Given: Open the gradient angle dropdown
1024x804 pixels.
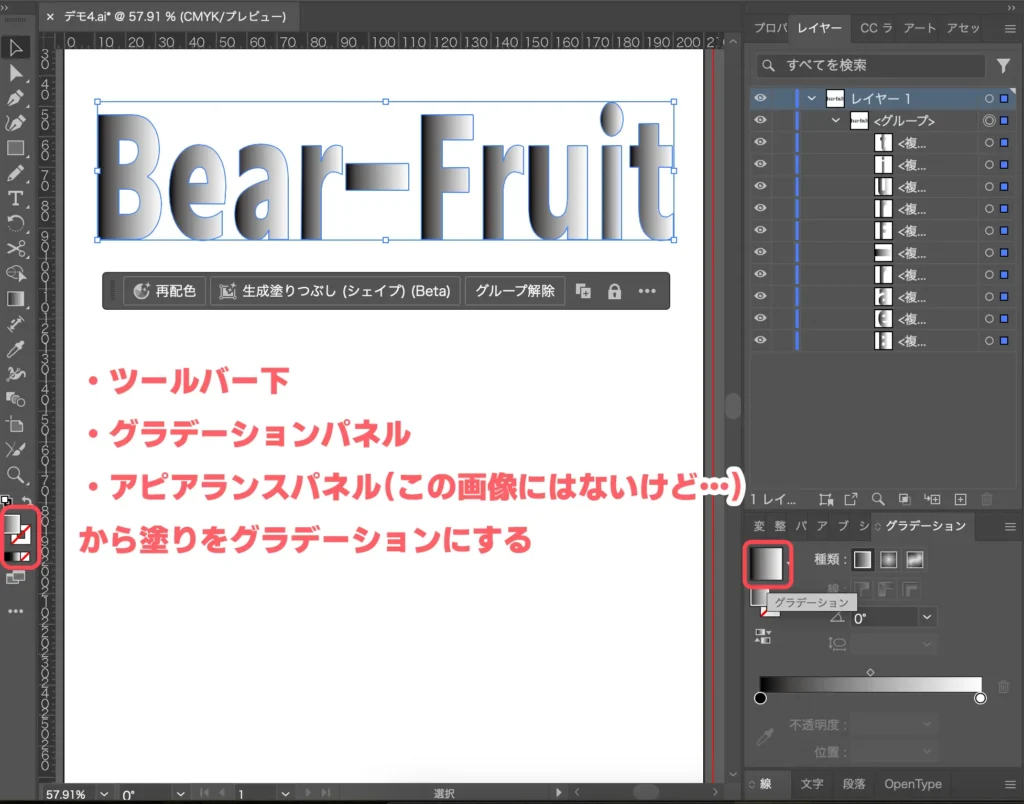Looking at the screenshot, I should (927, 617).
